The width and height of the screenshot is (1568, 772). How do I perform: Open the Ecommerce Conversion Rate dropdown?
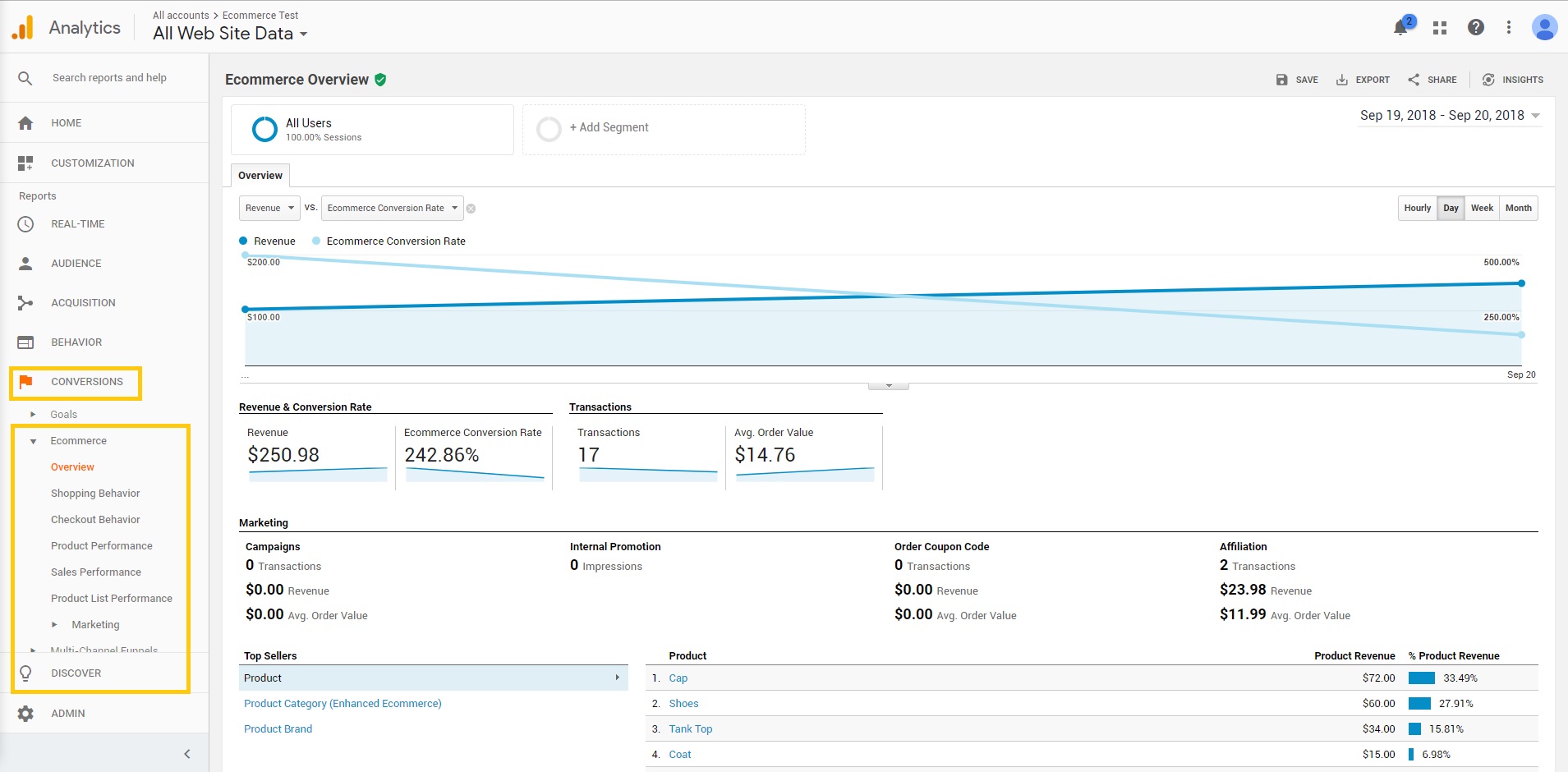(393, 208)
